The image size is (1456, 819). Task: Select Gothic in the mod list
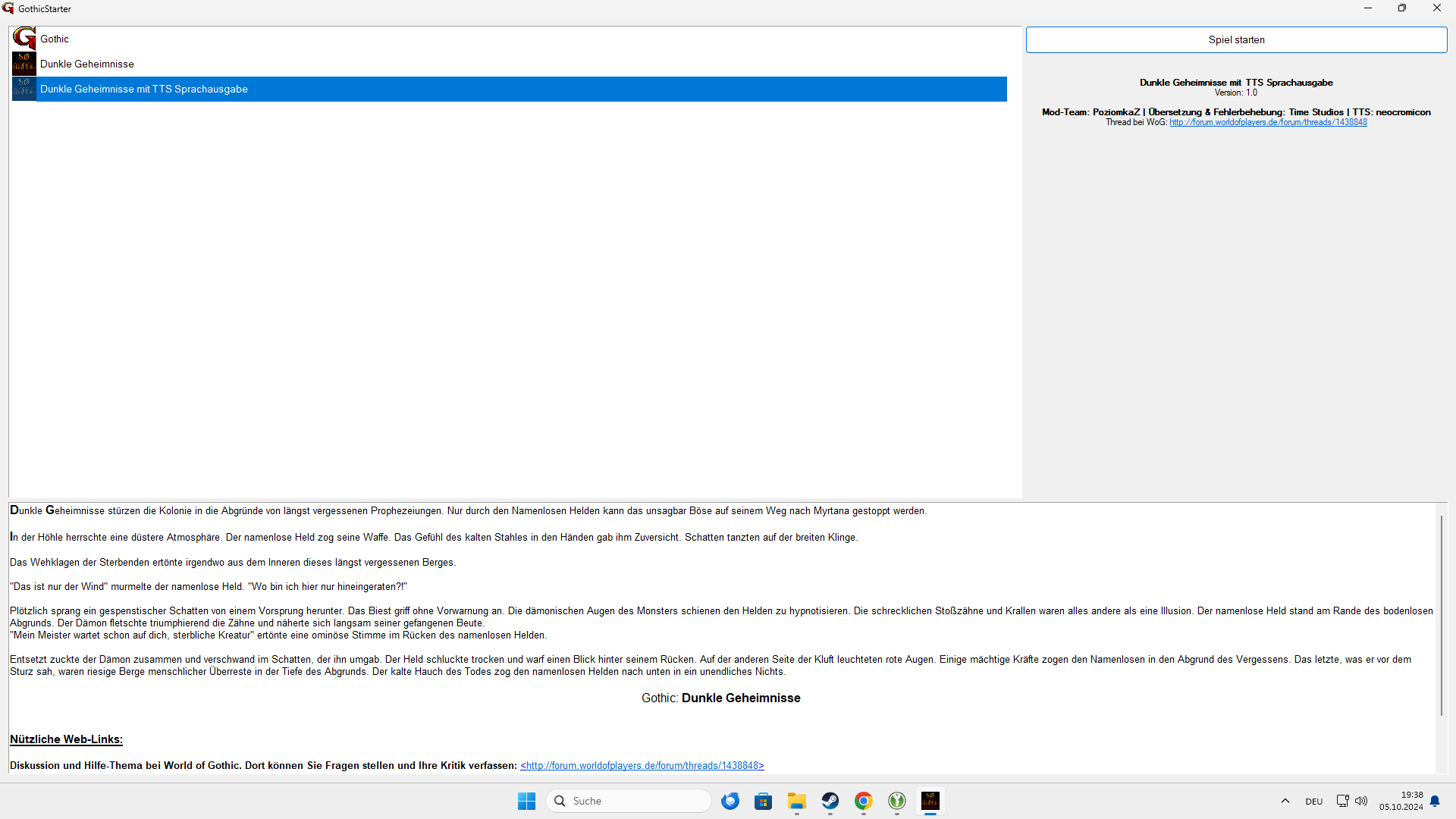click(x=55, y=39)
